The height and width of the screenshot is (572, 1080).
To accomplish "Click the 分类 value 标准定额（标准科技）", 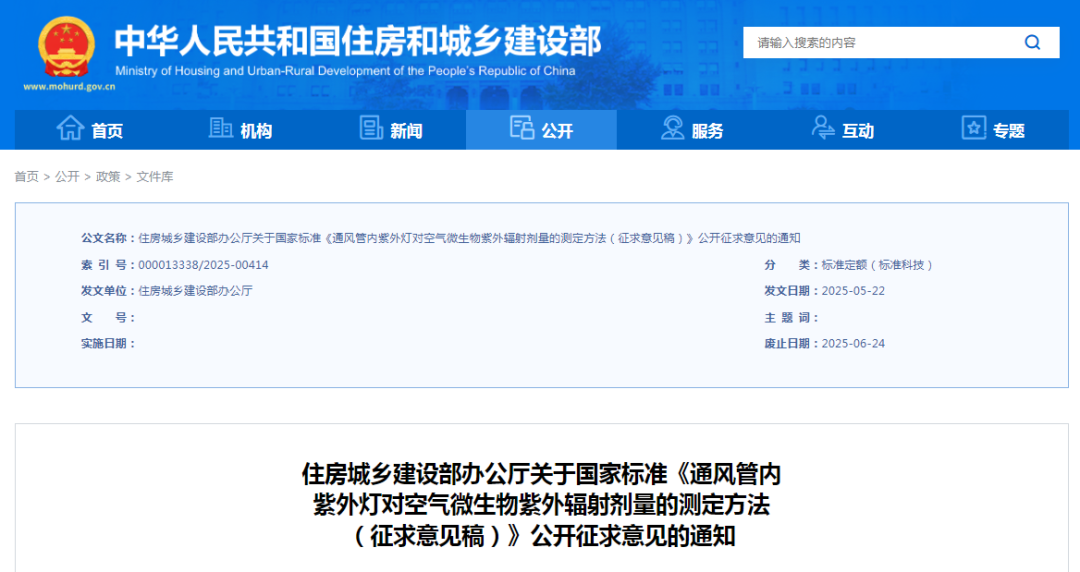I will click(x=878, y=265).
